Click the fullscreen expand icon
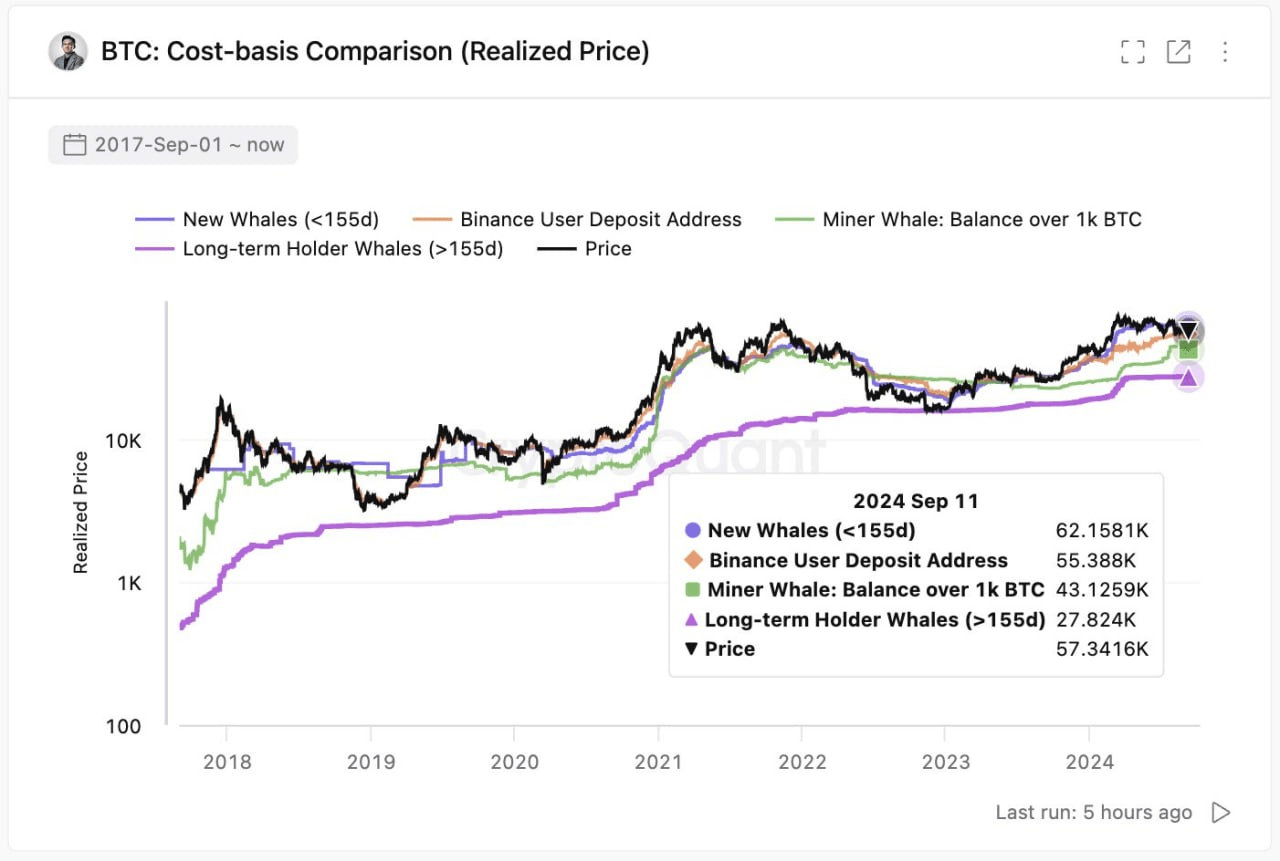The height and width of the screenshot is (861, 1280). (x=1132, y=52)
